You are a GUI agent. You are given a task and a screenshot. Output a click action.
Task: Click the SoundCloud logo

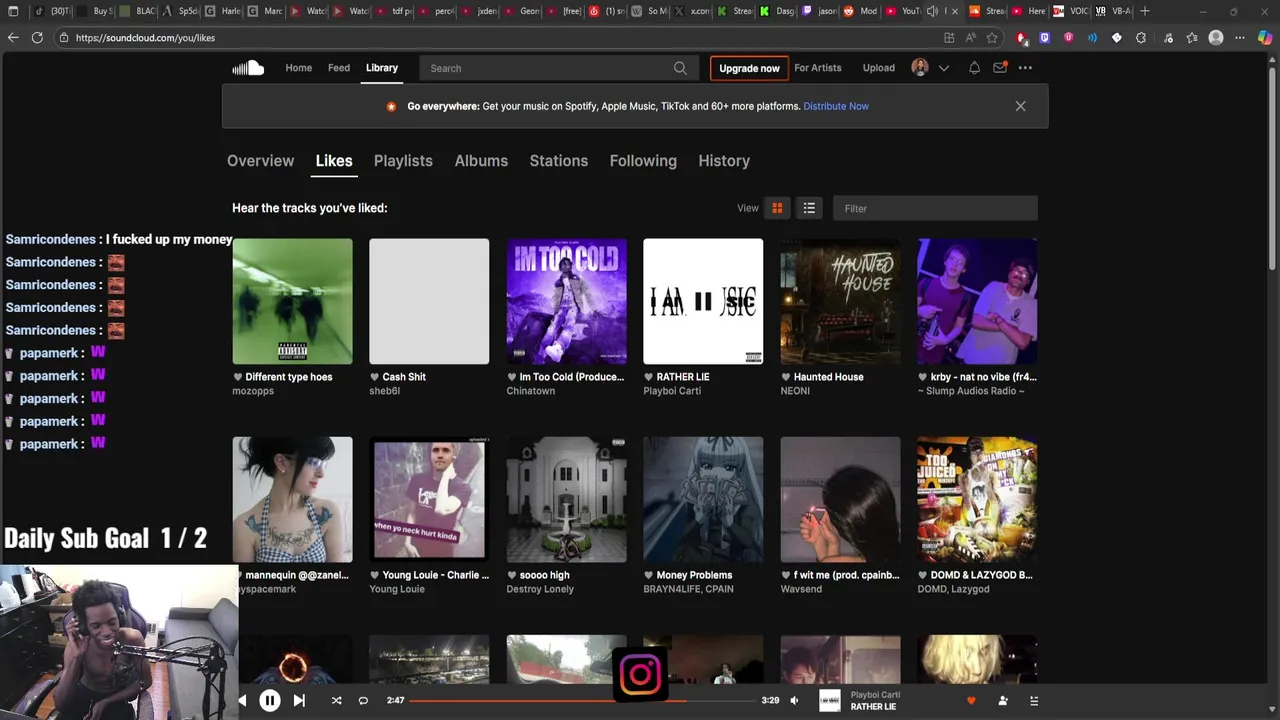pyautogui.click(x=248, y=68)
